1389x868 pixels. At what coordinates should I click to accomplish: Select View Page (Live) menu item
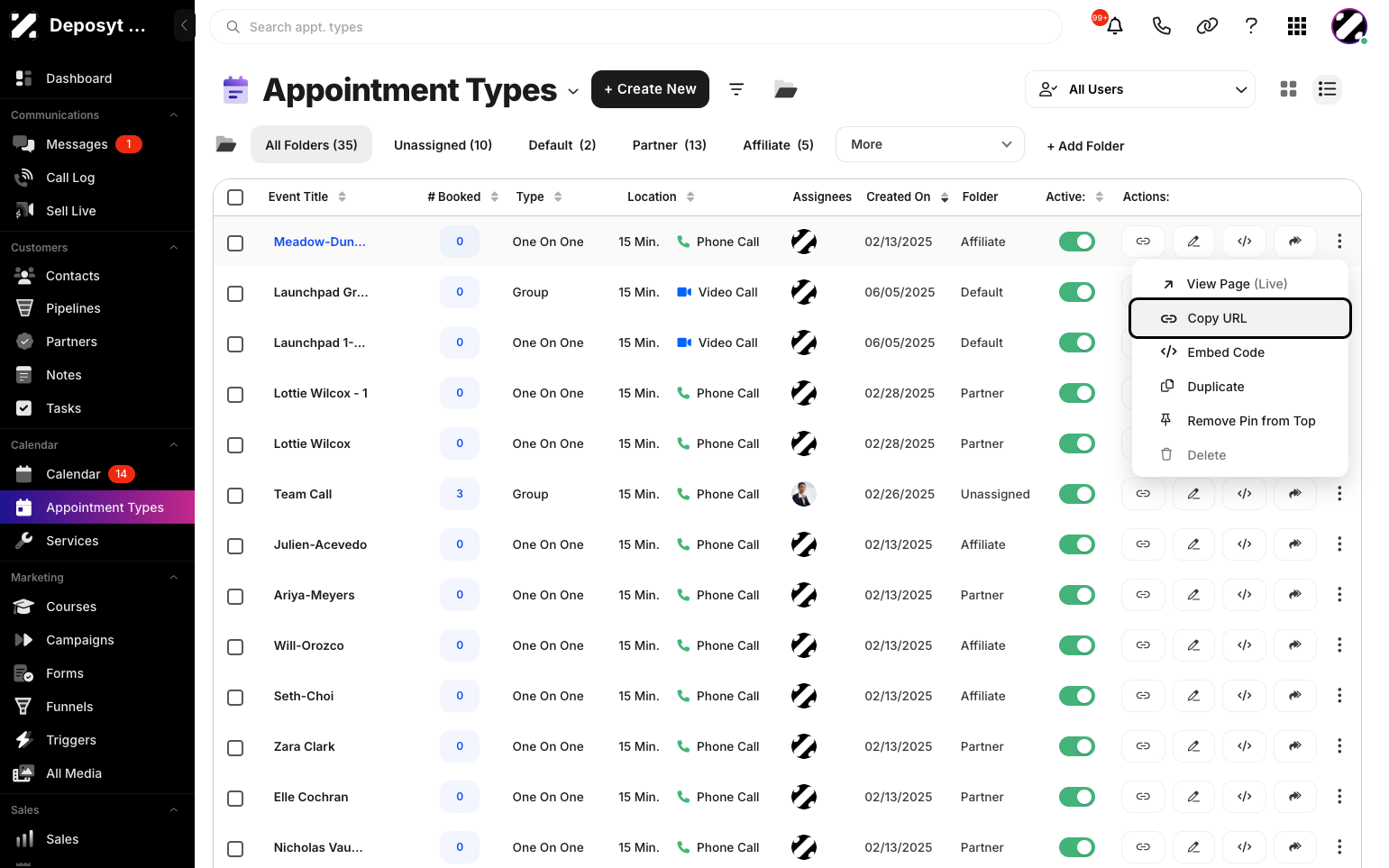pyautogui.click(x=1240, y=284)
